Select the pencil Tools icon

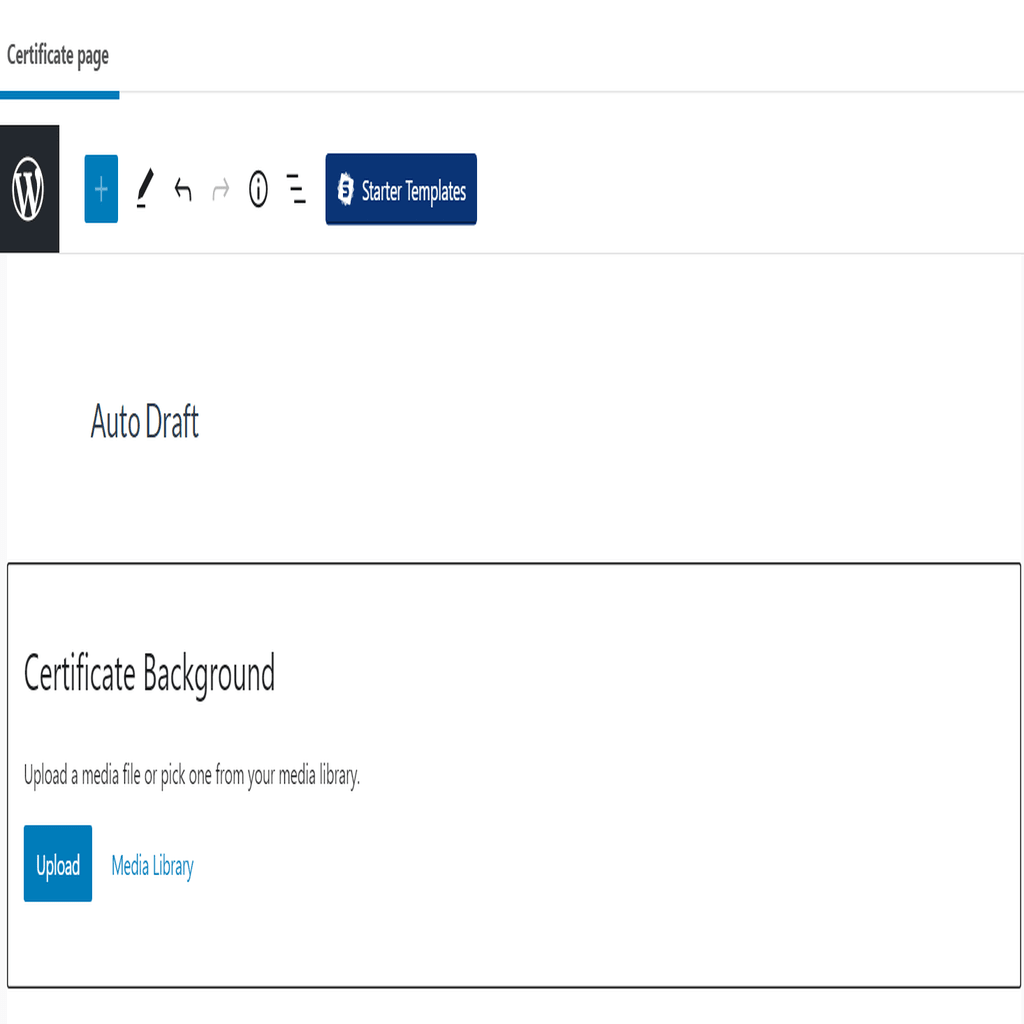pyautogui.click(x=145, y=189)
